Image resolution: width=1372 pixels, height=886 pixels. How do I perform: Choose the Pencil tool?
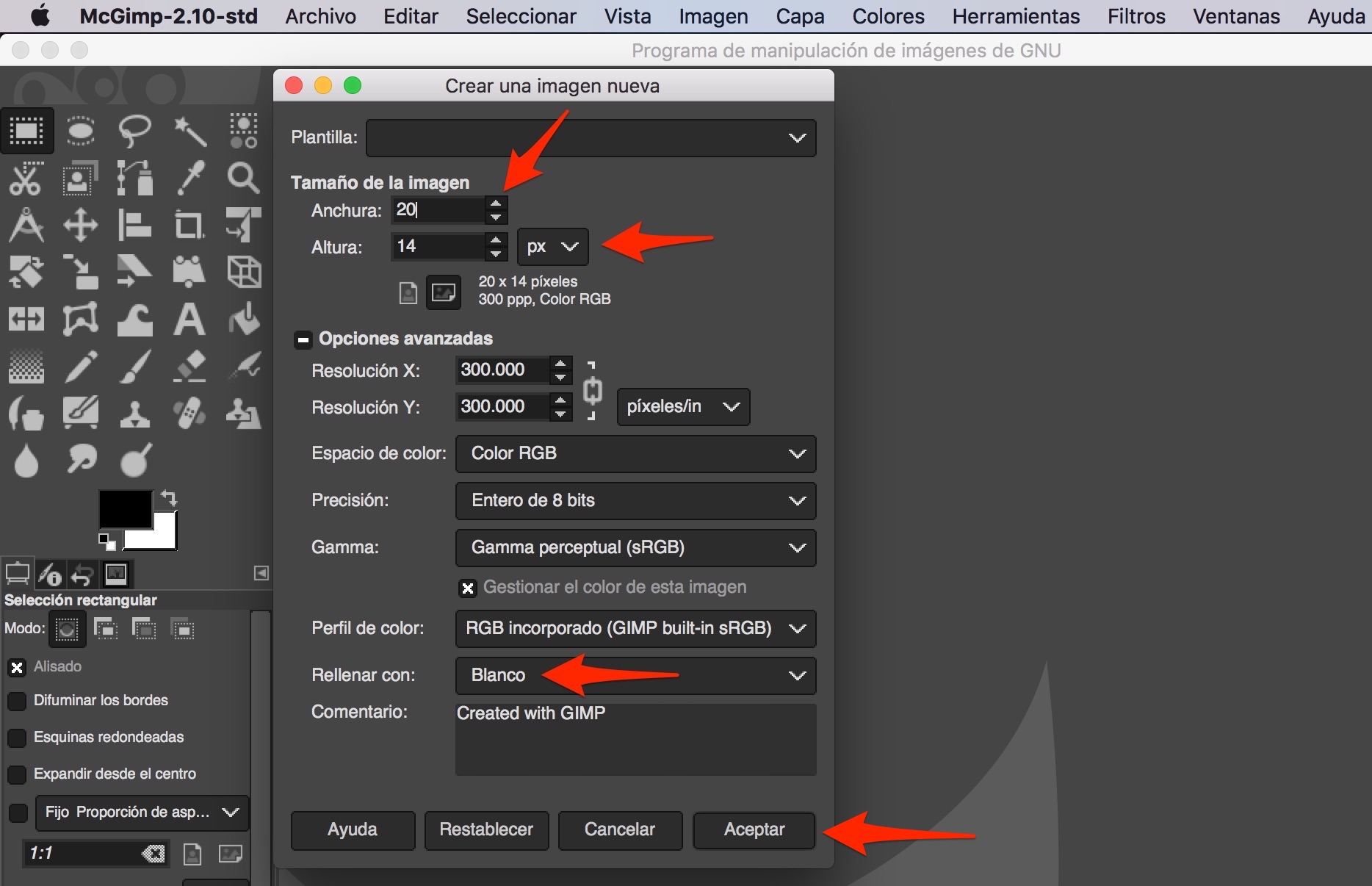point(81,366)
